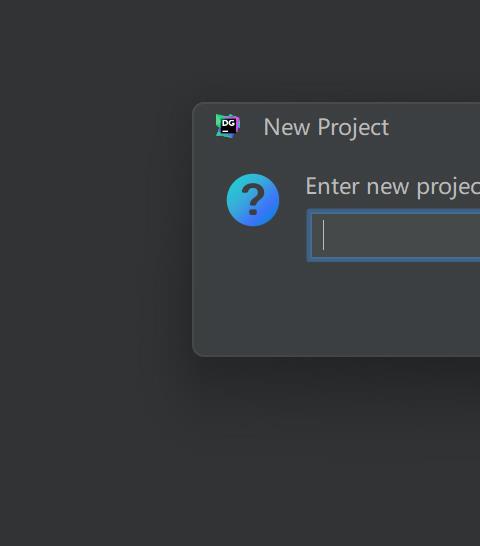Click the round gradient help-style icon

pos(253,200)
